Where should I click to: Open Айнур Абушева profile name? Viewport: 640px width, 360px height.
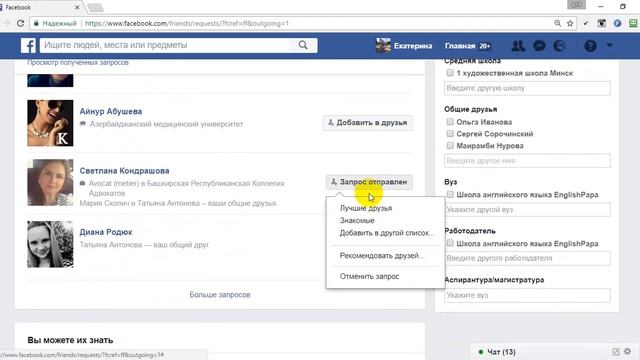coord(111,111)
